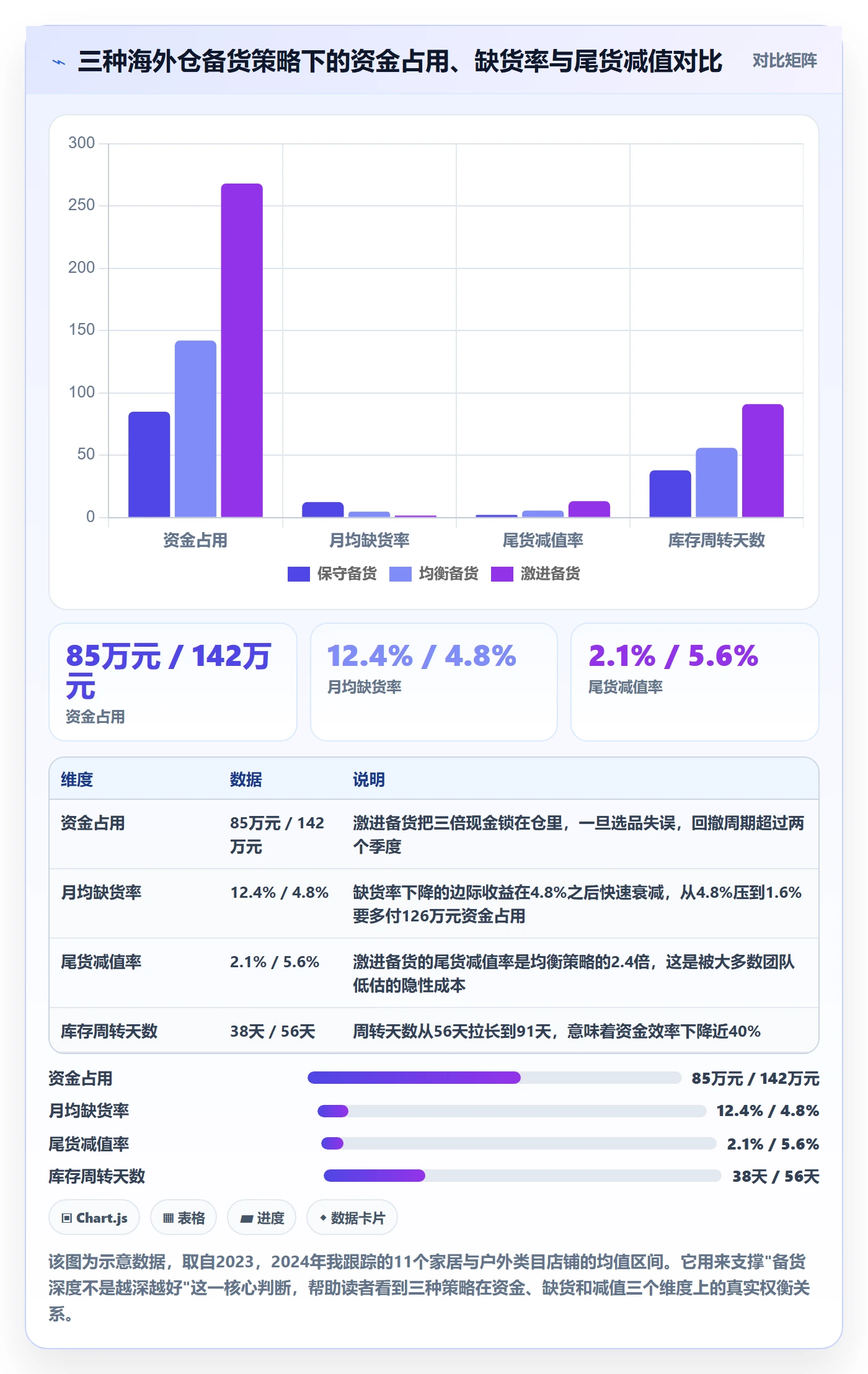Click the 尾货减值率 x-axis label in chart
Screen dimensions: 868x1374
pyautogui.click(x=542, y=541)
